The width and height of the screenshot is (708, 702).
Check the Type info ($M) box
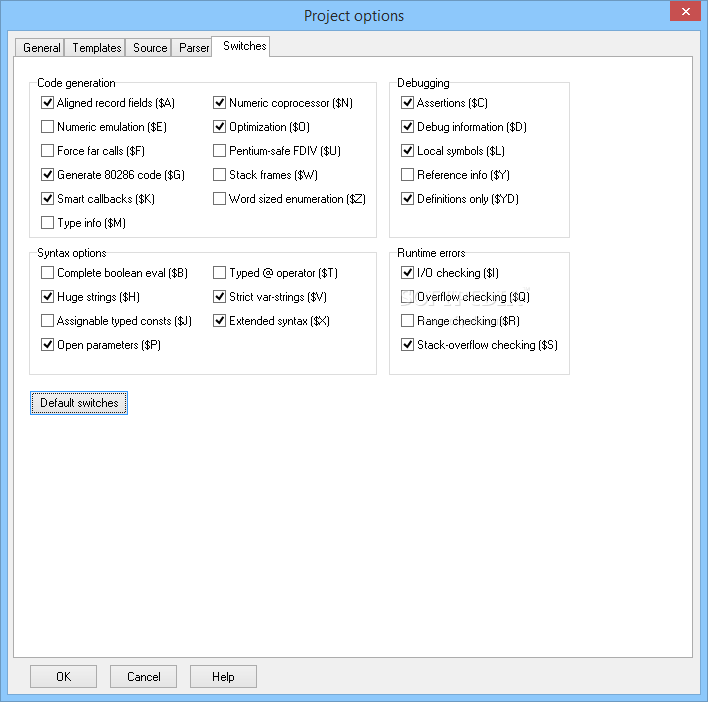(x=47, y=223)
